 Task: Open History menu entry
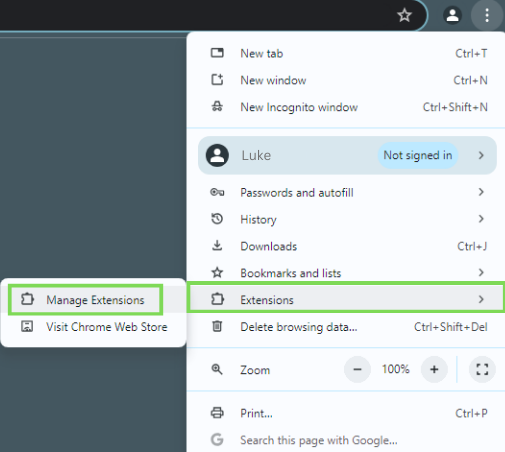coord(346,219)
